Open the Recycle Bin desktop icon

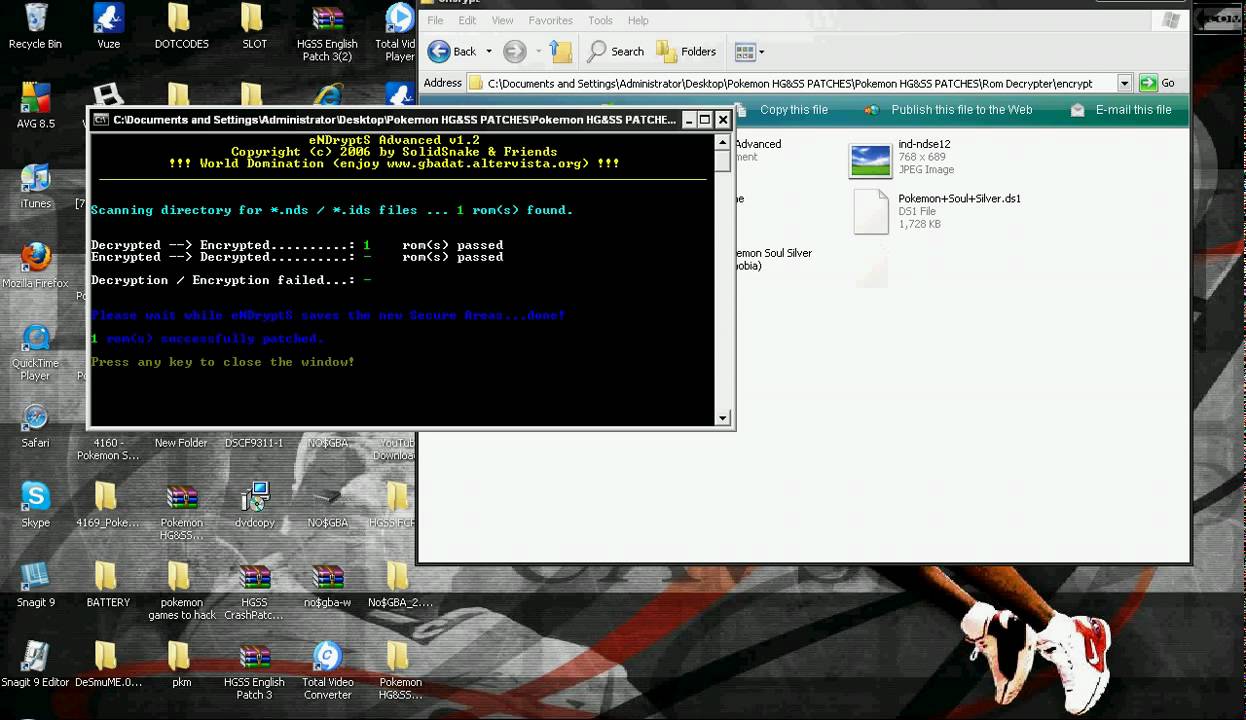click(x=35, y=26)
